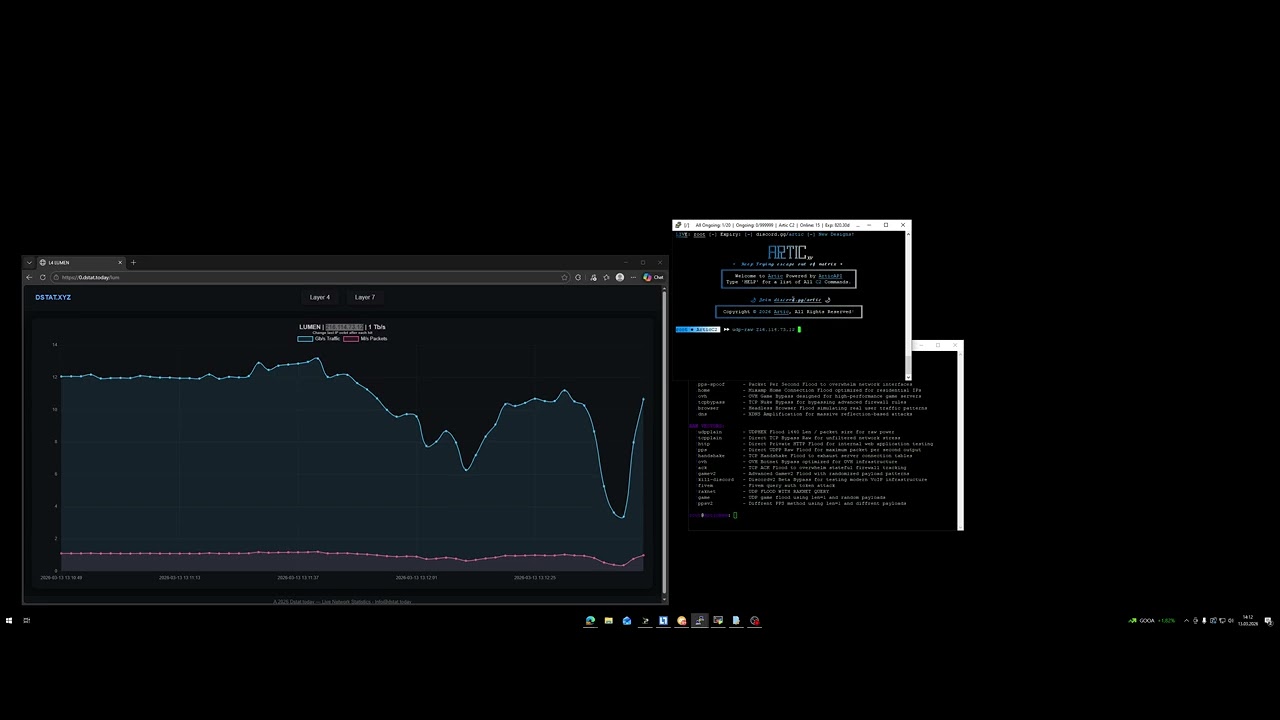Open the PuTTY terminal taskbar icon
Viewport: 1280px width, 720px height.
pos(699,620)
